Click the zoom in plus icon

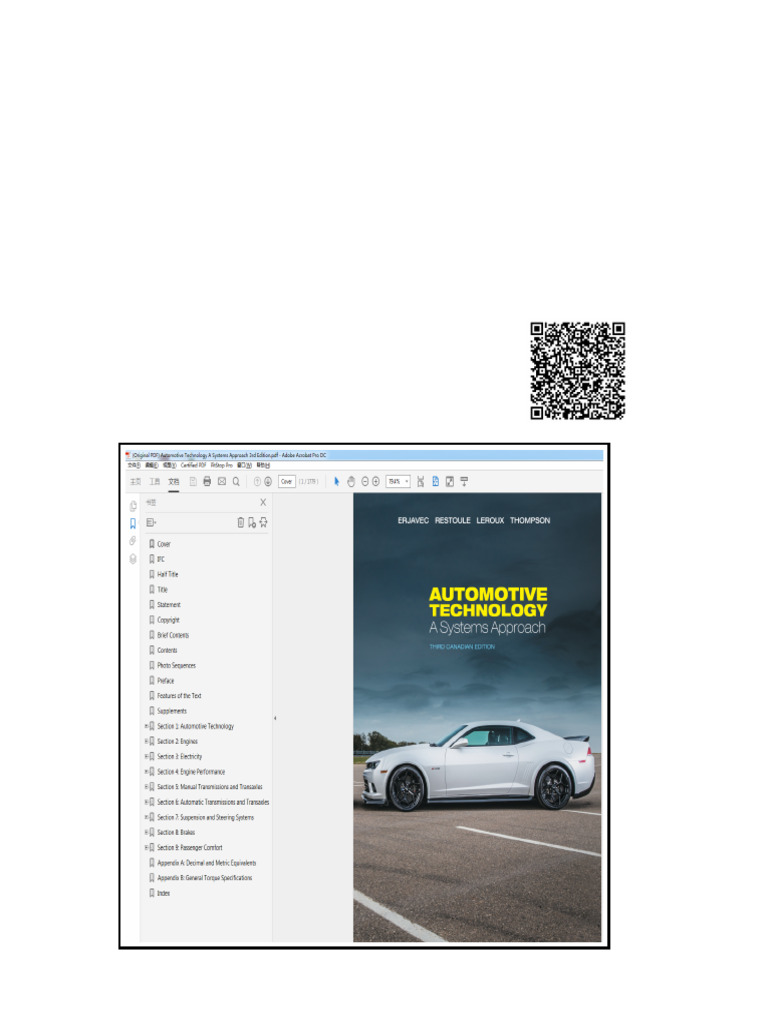pos(376,481)
